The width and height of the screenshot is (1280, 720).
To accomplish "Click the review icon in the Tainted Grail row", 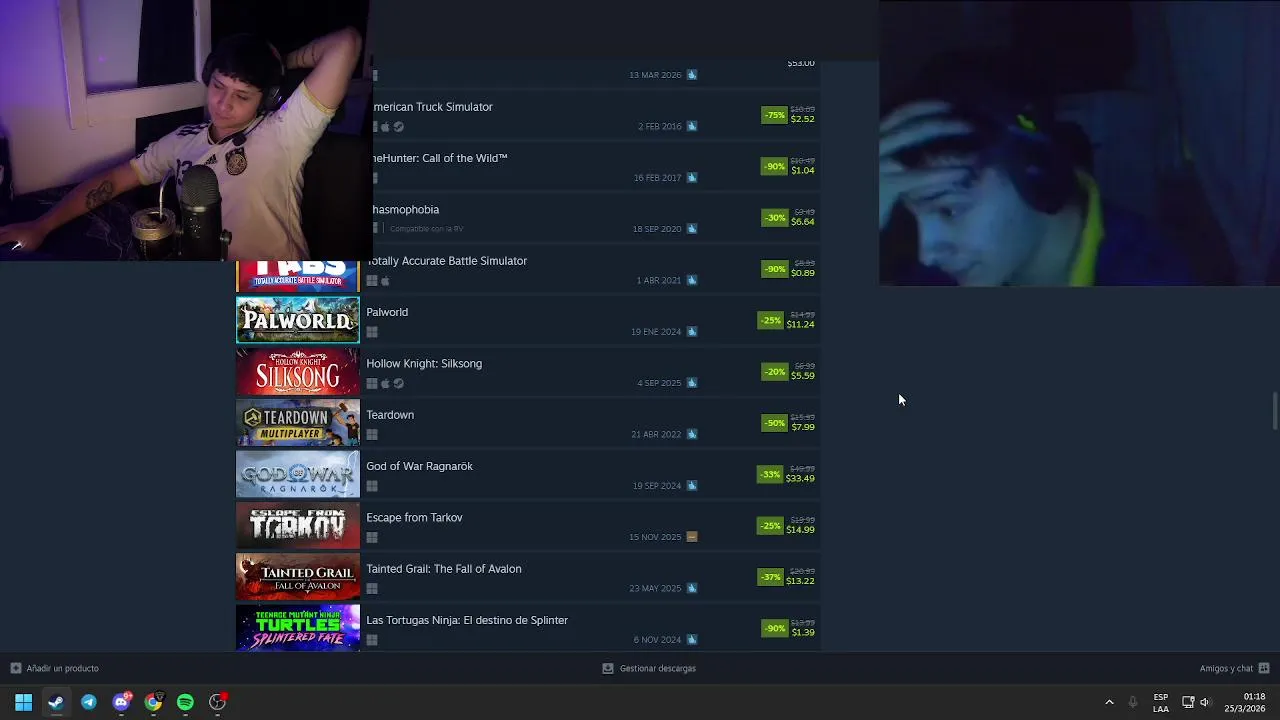I will (x=692, y=589).
